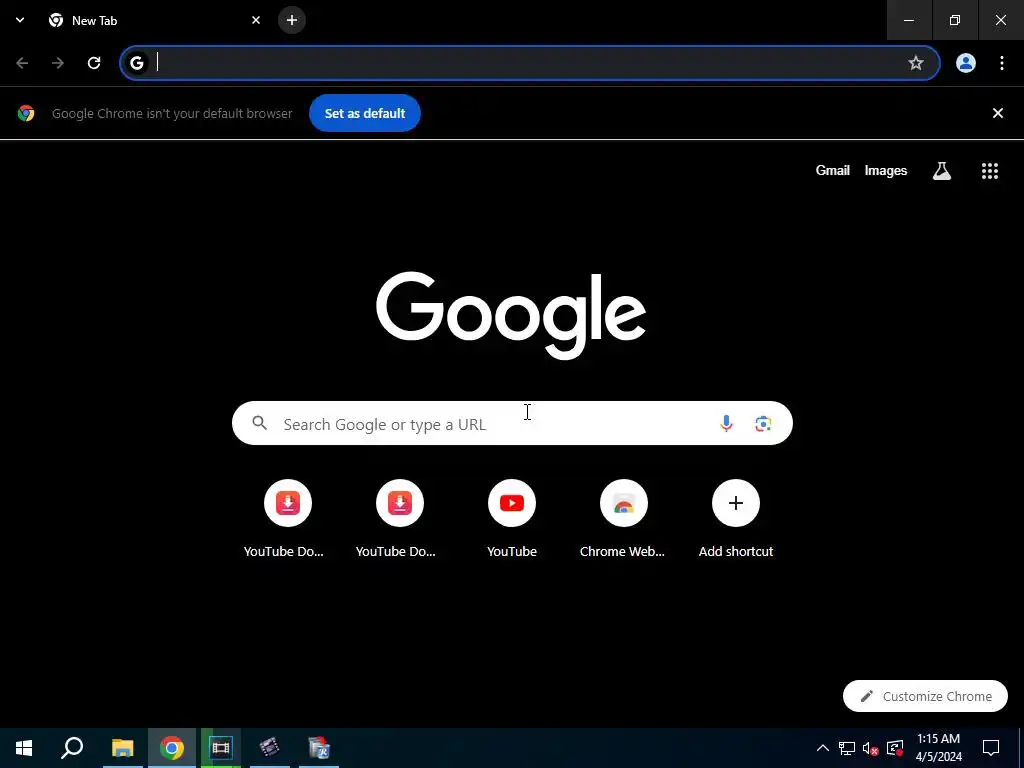Click the Chrome logo in the infobar

tap(26, 113)
